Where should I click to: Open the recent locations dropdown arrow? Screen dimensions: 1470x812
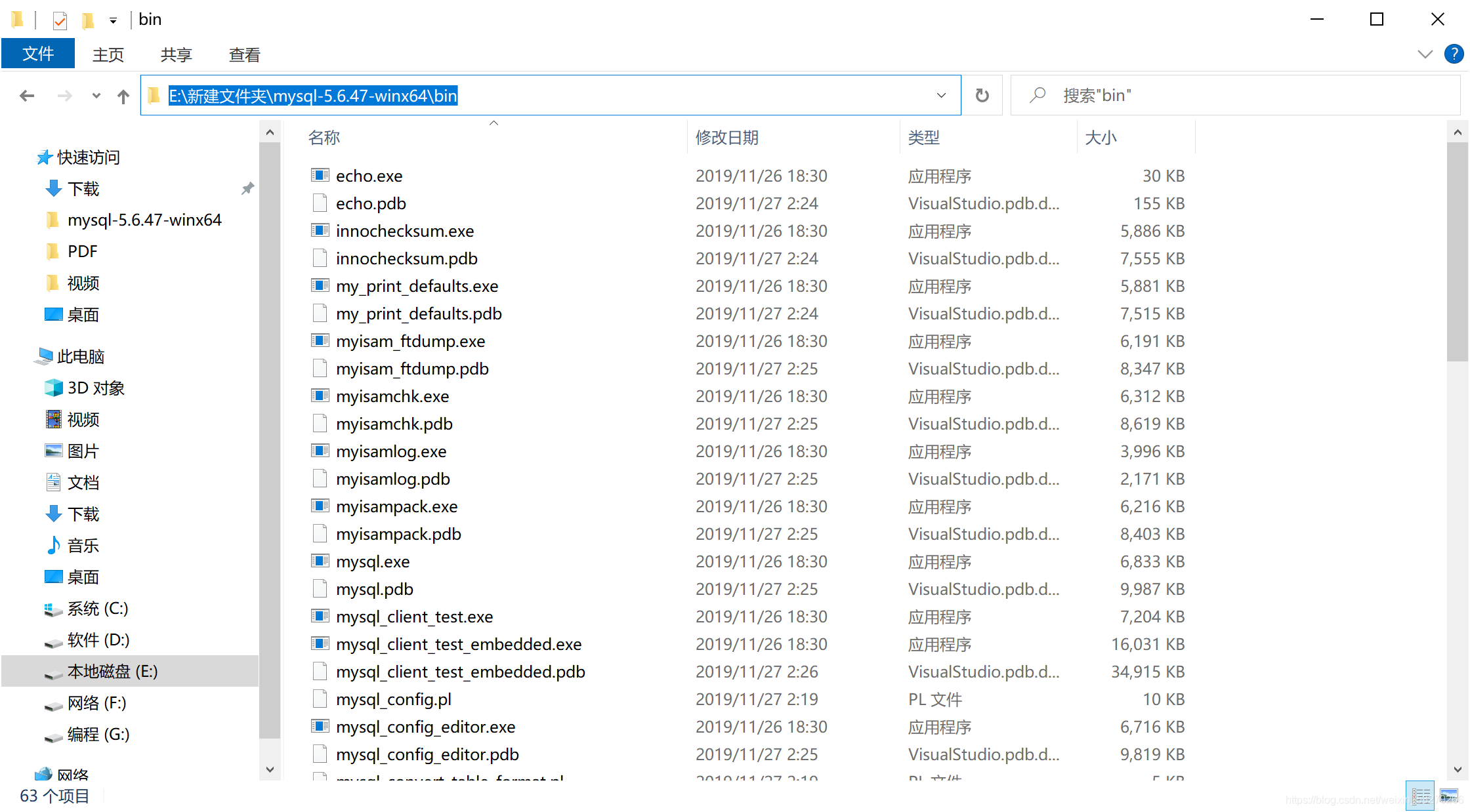[x=96, y=96]
